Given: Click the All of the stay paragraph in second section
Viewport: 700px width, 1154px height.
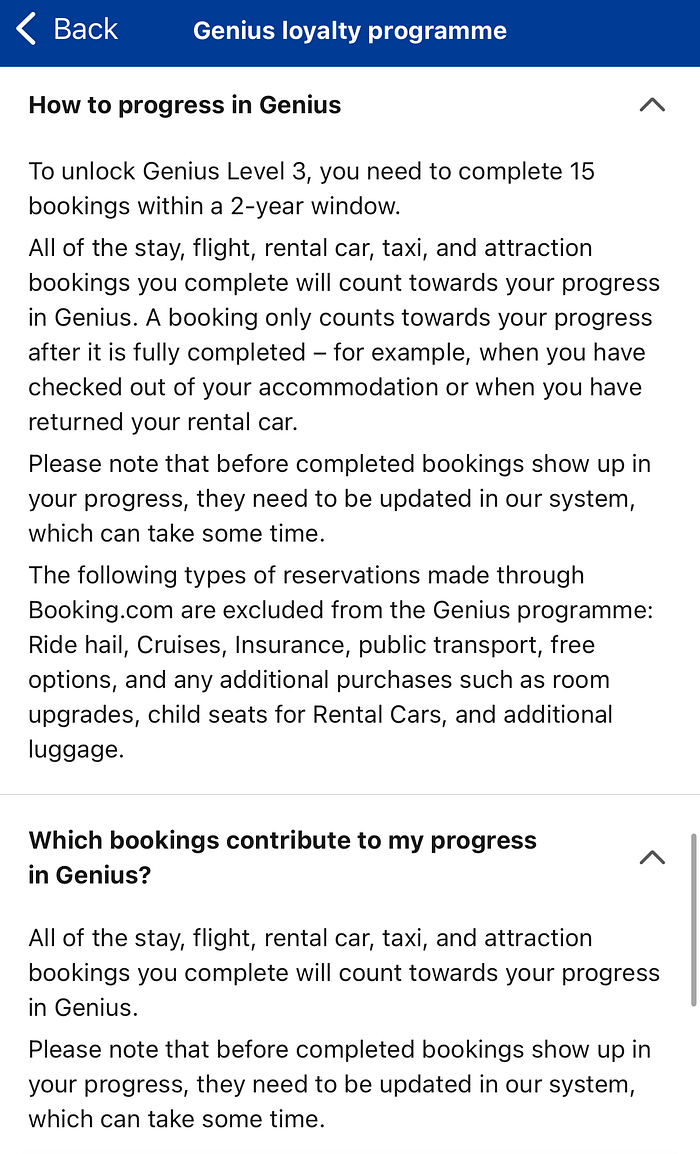Looking at the screenshot, I should [344, 973].
